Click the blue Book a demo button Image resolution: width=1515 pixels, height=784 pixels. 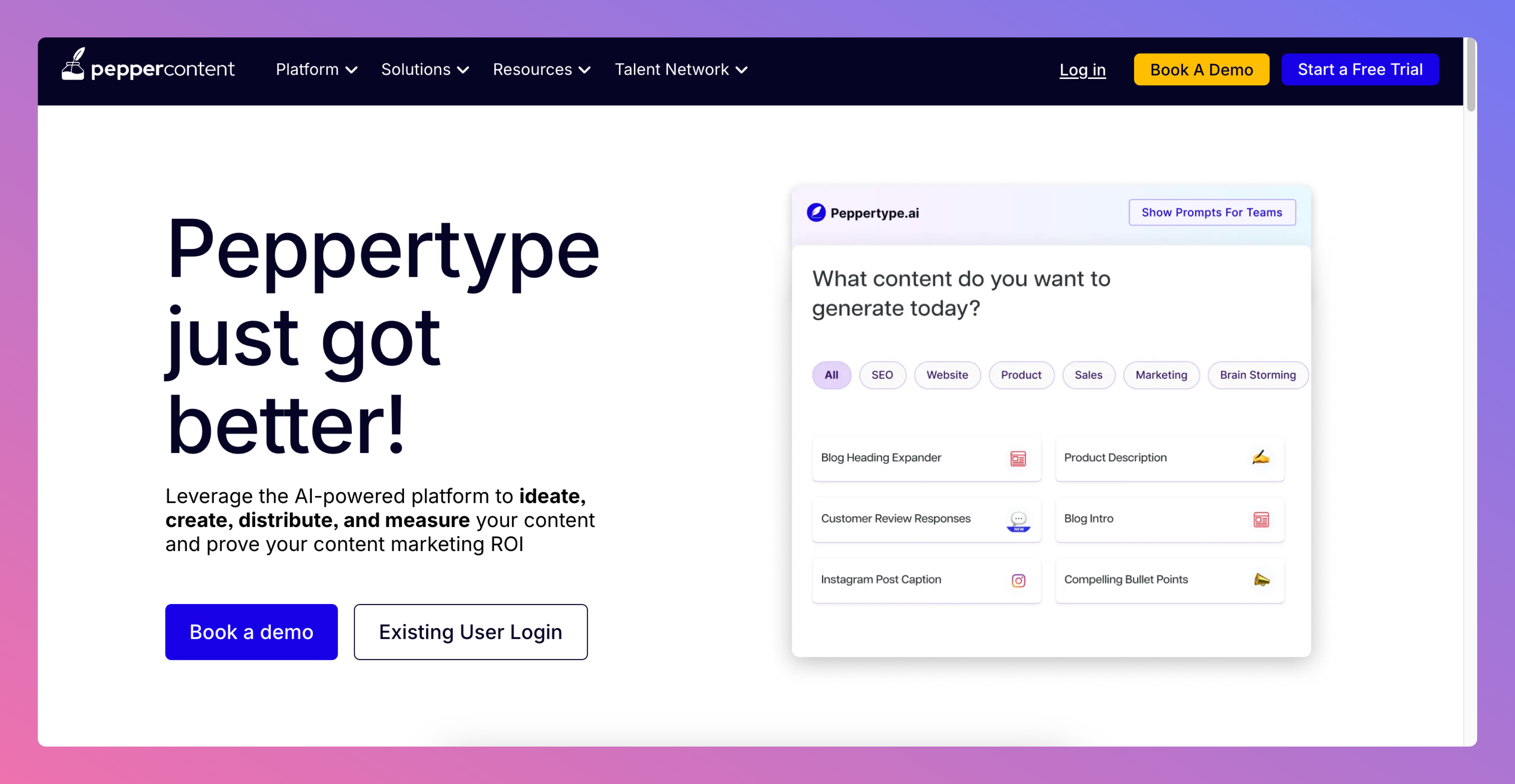point(251,632)
